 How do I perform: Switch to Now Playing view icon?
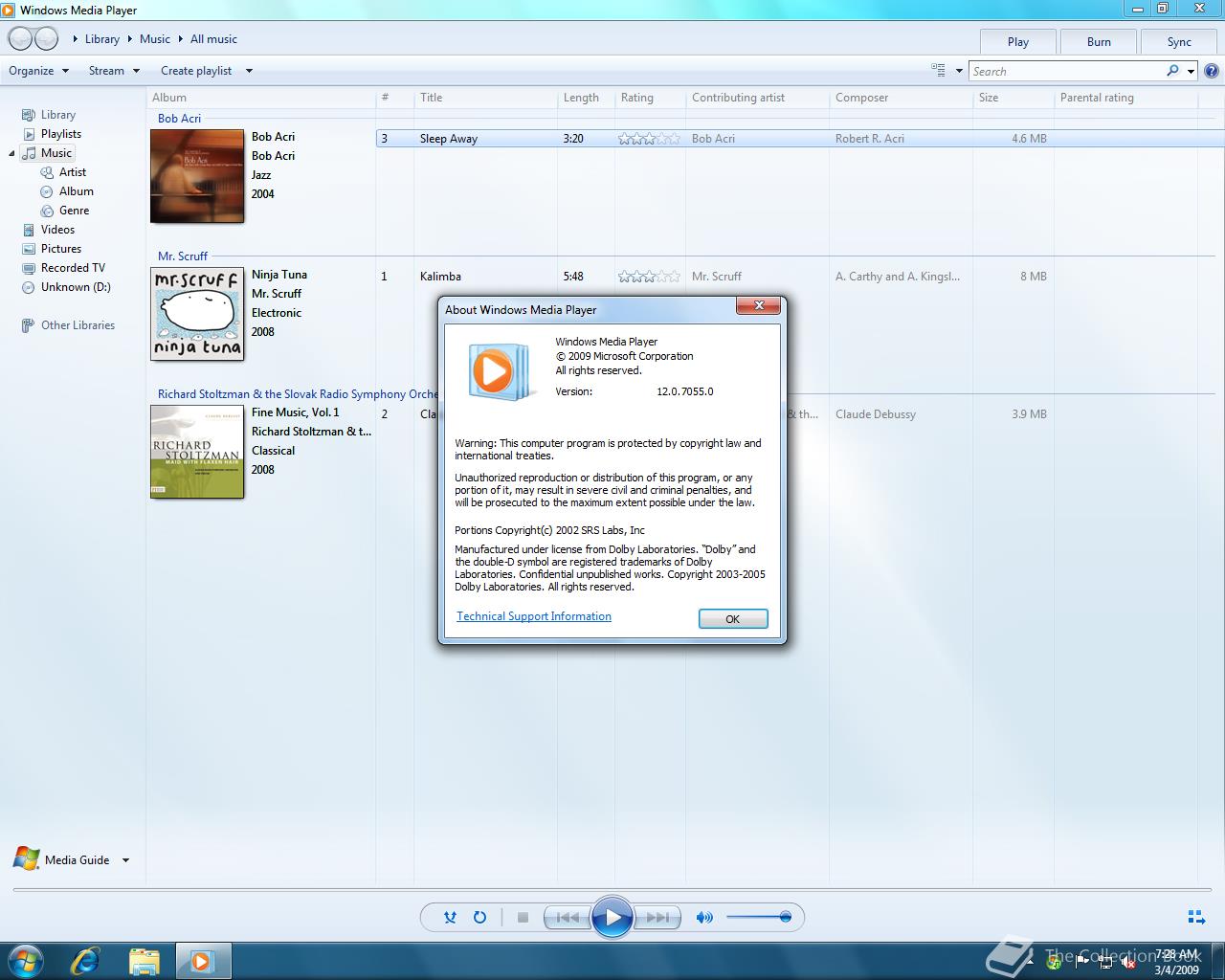click(1196, 917)
